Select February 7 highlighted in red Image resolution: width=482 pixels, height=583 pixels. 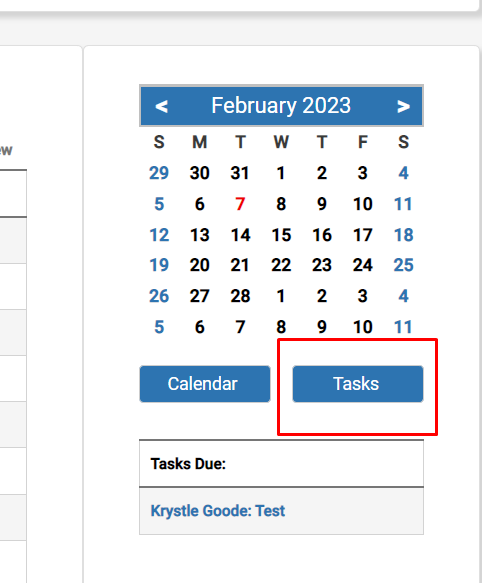[240, 204]
